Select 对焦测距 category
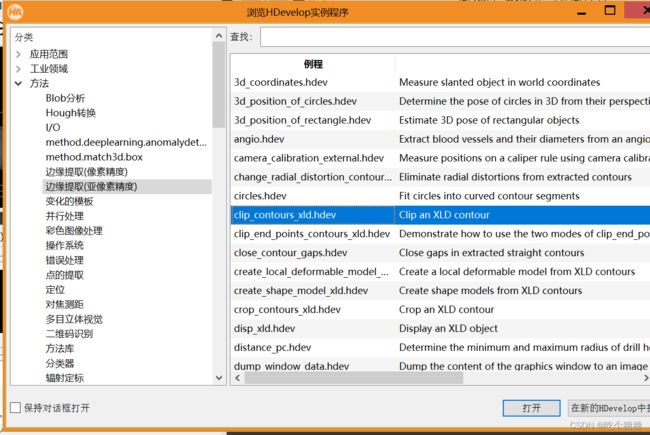The height and width of the screenshot is (435, 650). coord(64,304)
